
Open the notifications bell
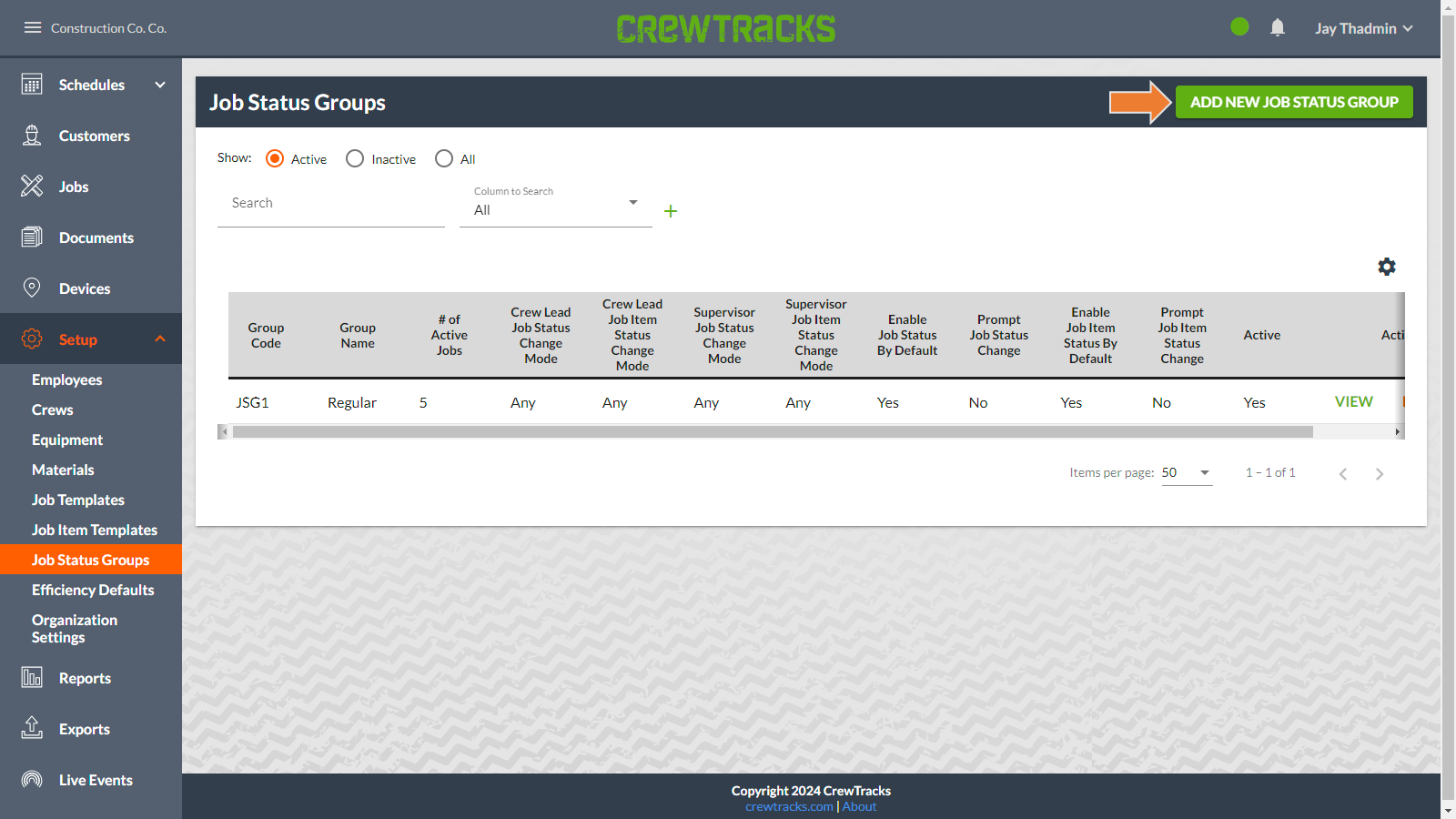[1278, 27]
